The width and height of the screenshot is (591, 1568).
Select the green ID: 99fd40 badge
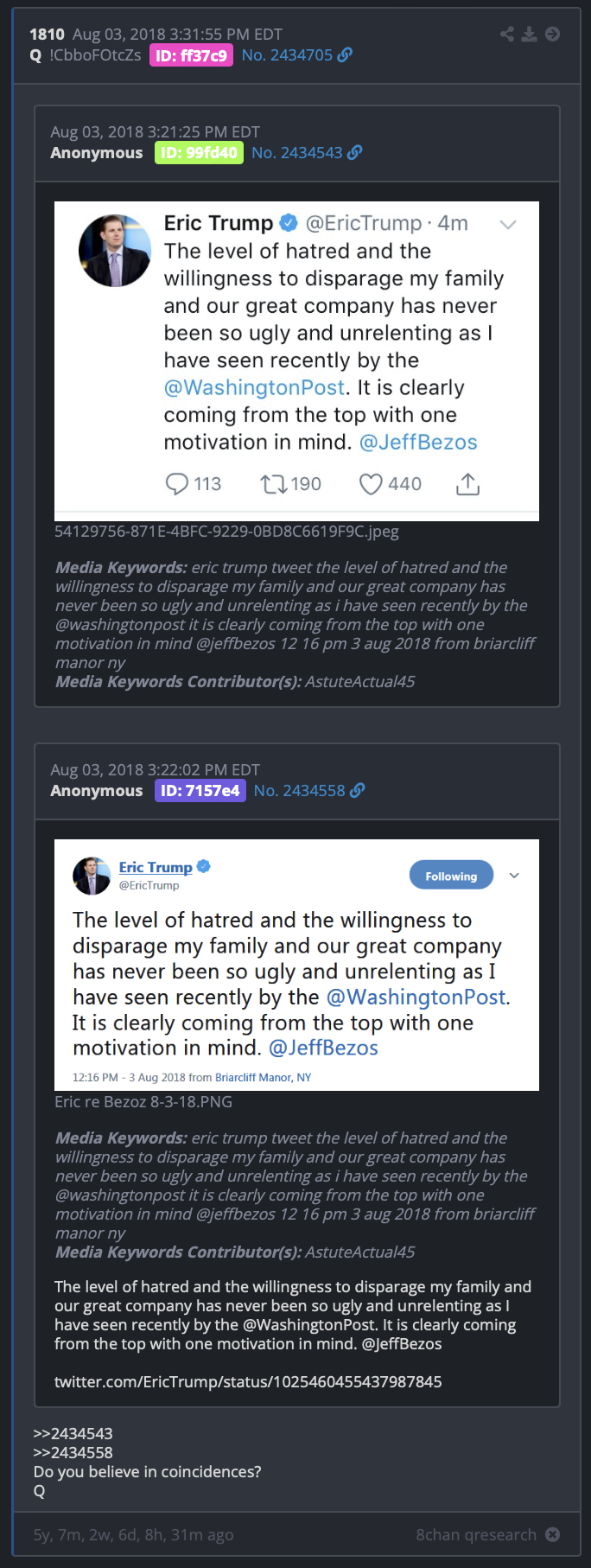(x=199, y=153)
